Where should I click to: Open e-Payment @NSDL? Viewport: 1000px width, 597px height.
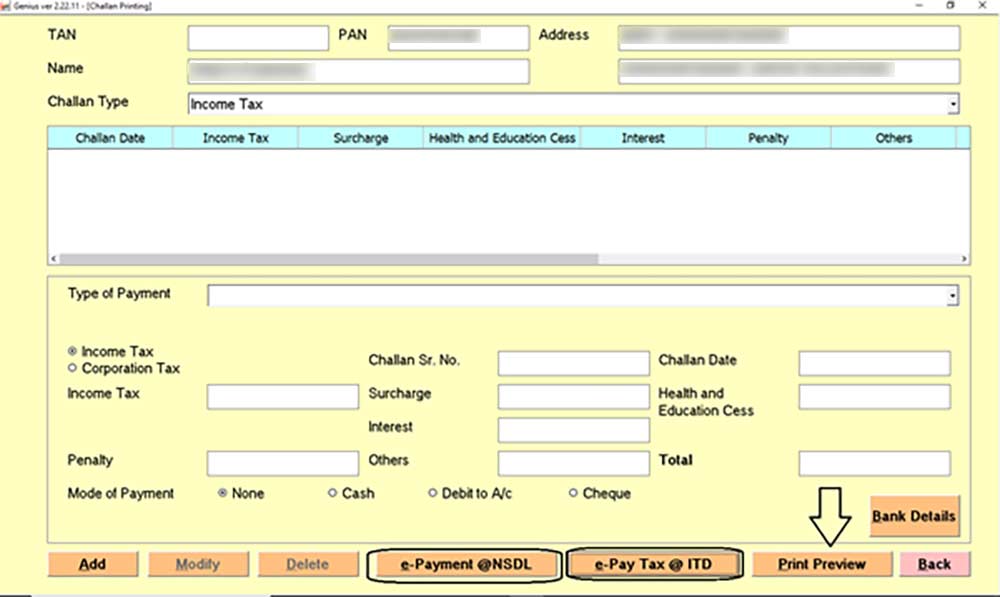[463, 564]
